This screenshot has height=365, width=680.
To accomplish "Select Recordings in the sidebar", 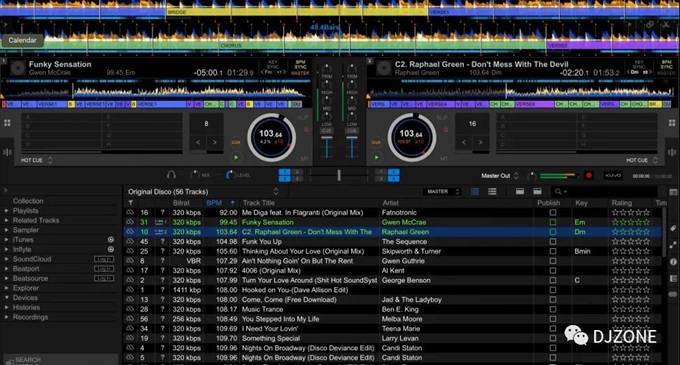I will coord(30,317).
